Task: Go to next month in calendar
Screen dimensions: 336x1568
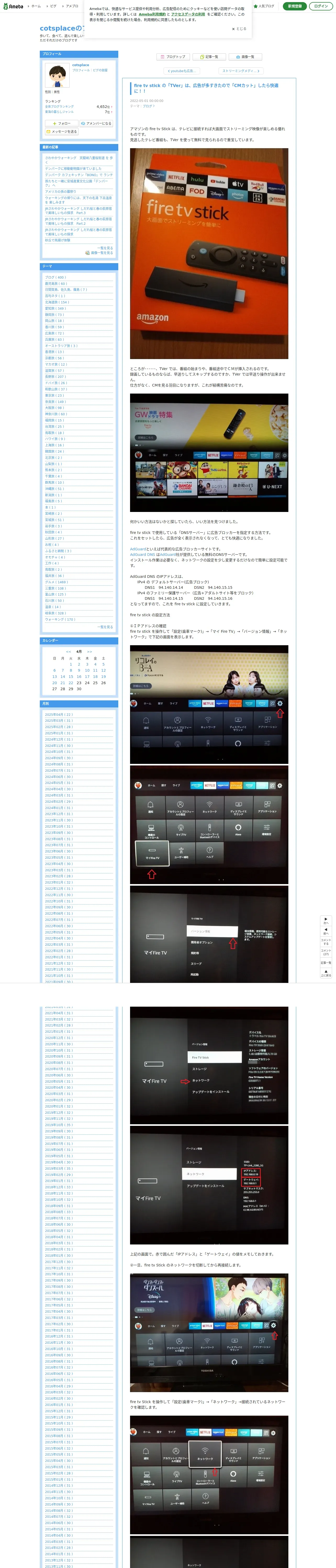Action: (90, 652)
